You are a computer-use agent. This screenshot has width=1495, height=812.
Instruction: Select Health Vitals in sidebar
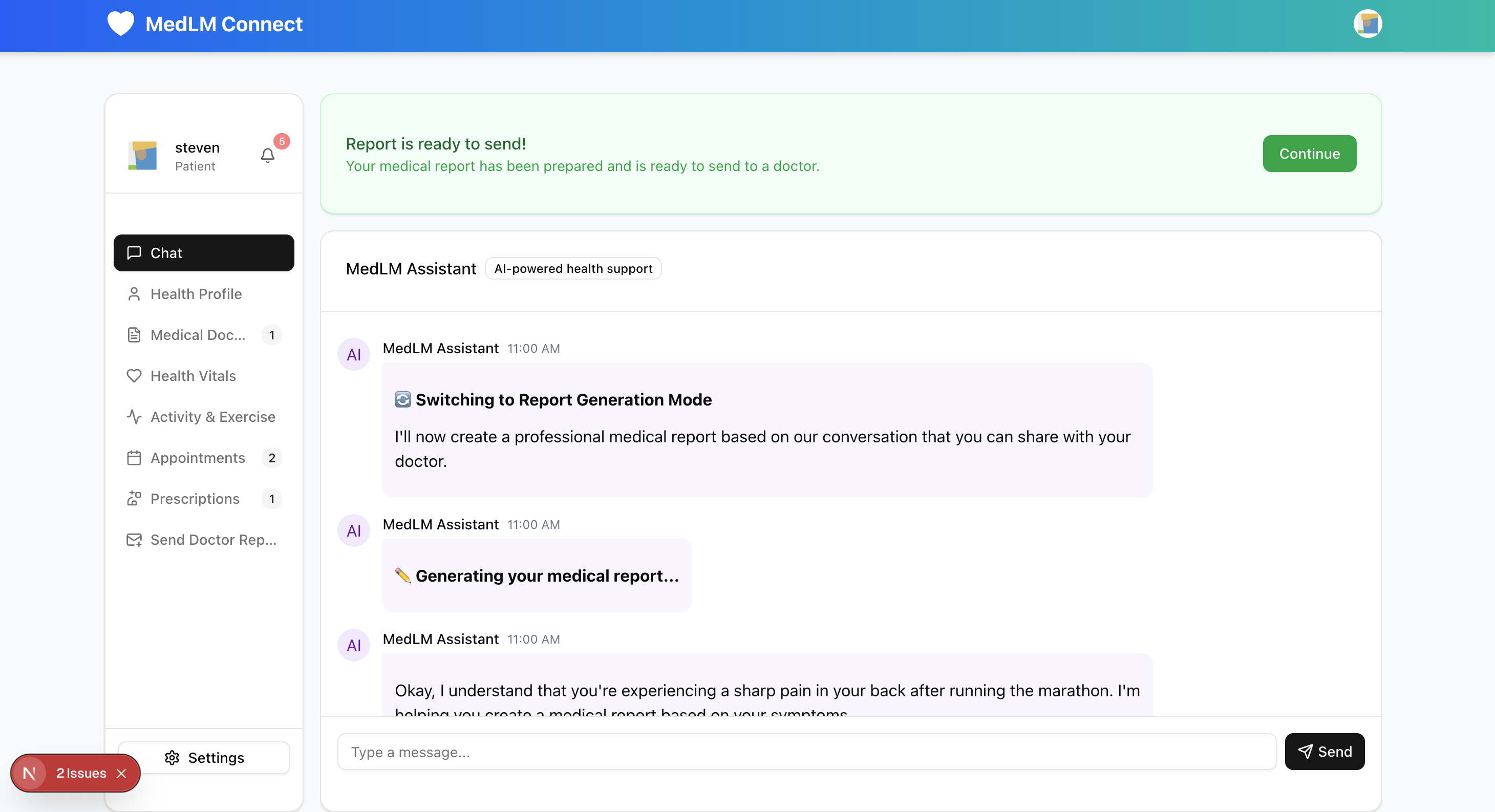193,375
